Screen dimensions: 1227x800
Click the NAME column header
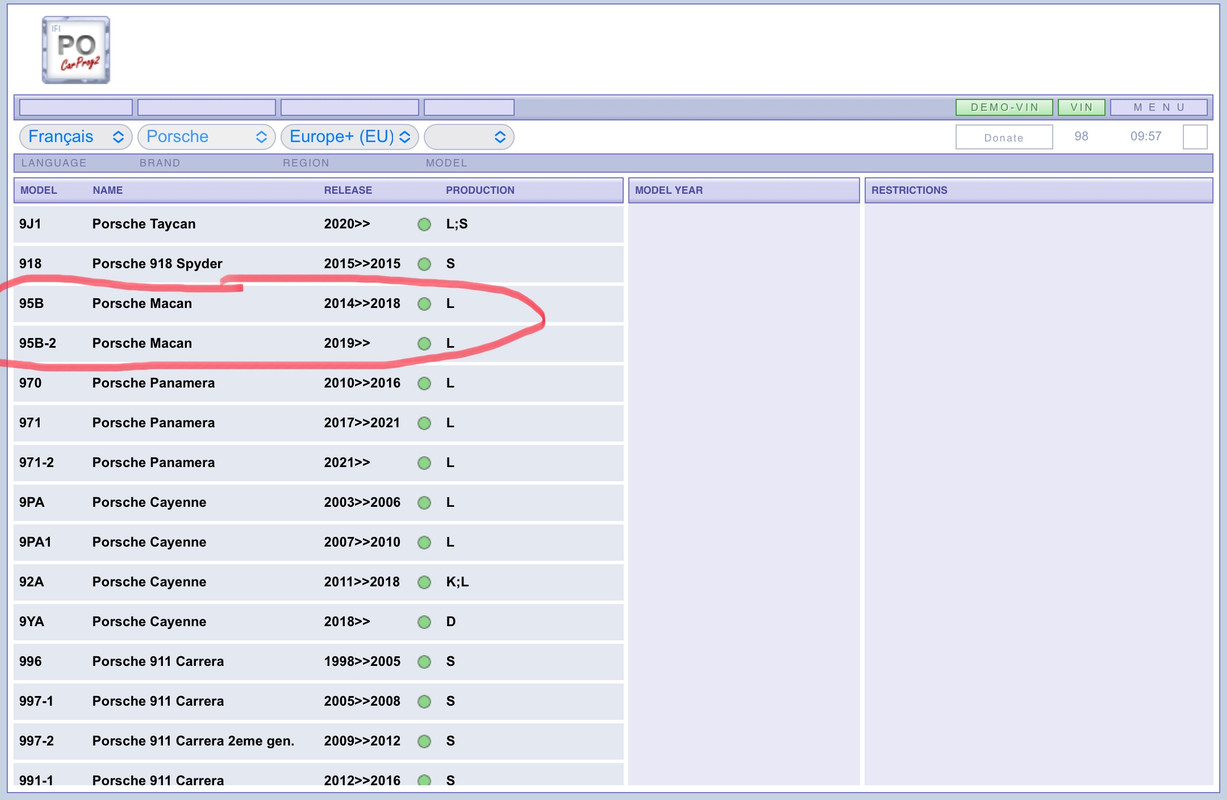108,190
